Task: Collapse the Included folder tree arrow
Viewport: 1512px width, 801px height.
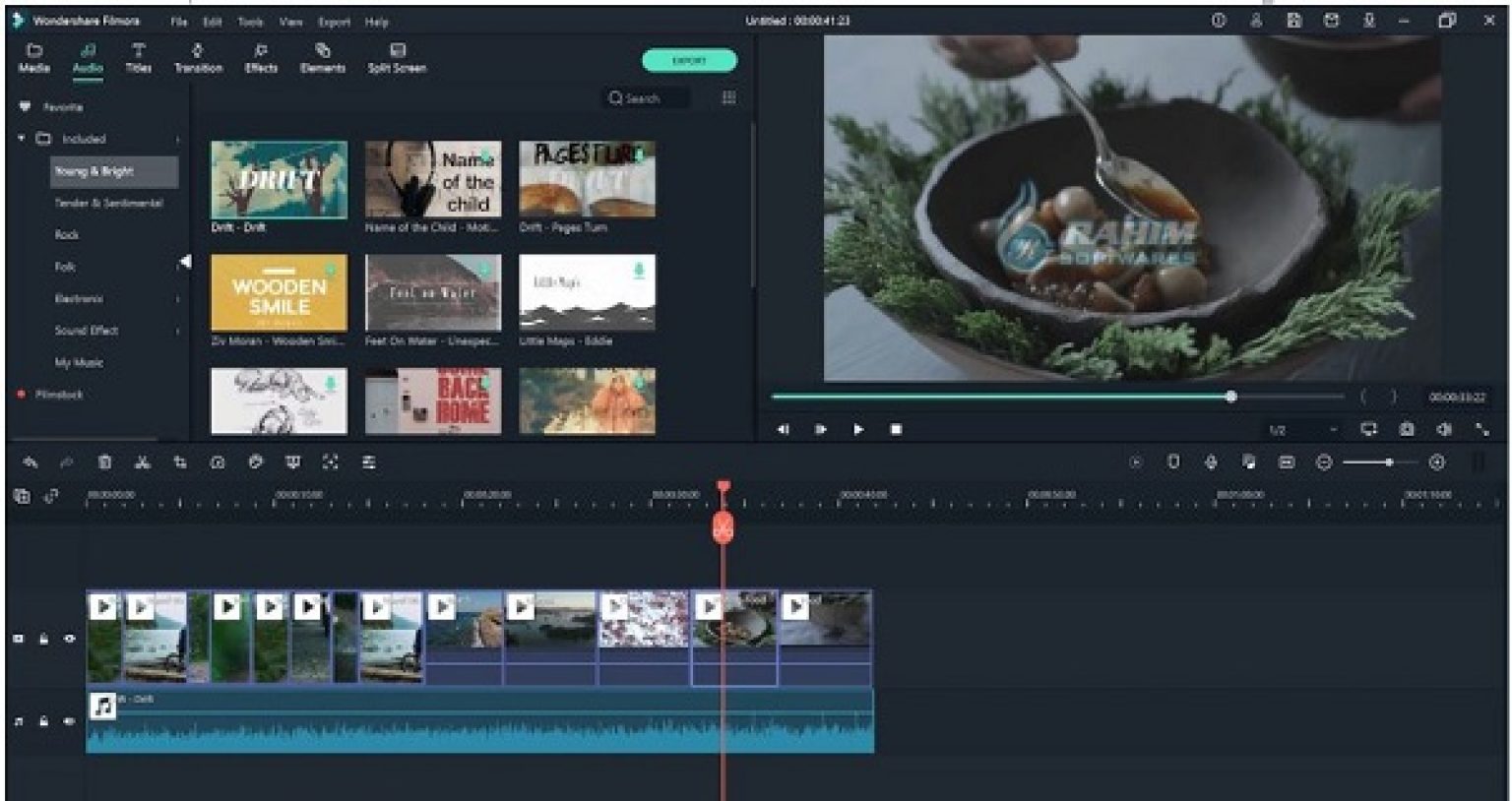Action: pyautogui.click(x=22, y=139)
